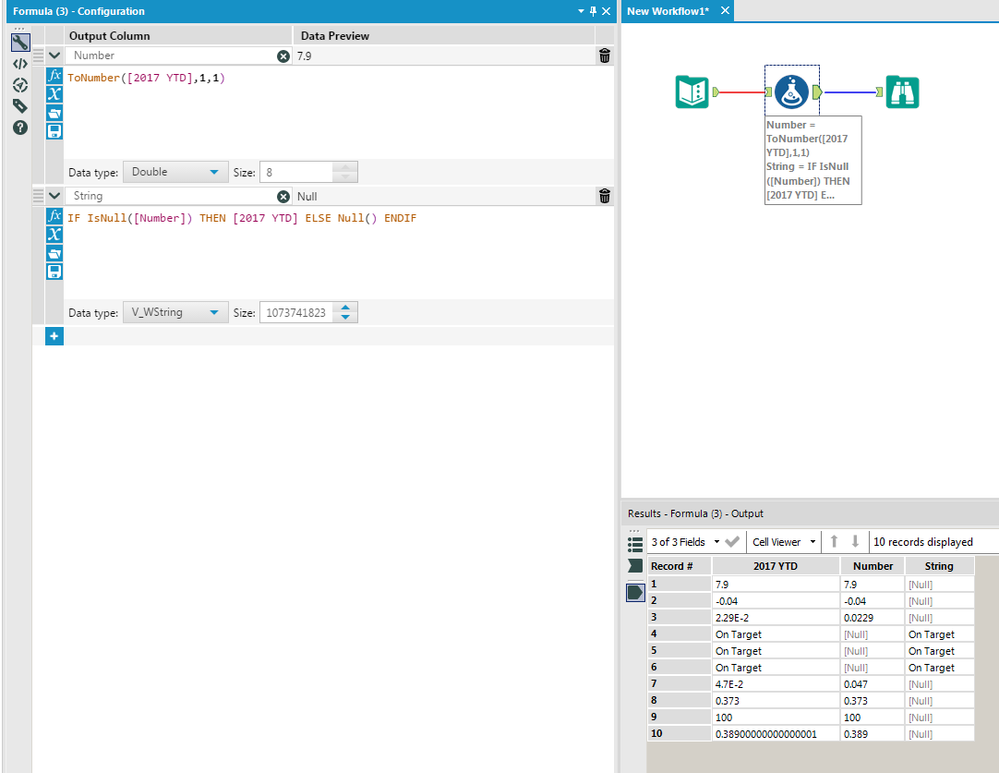Click the Number column header in results
The height and width of the screenshot is (773, 999).
tap(873, 566)
